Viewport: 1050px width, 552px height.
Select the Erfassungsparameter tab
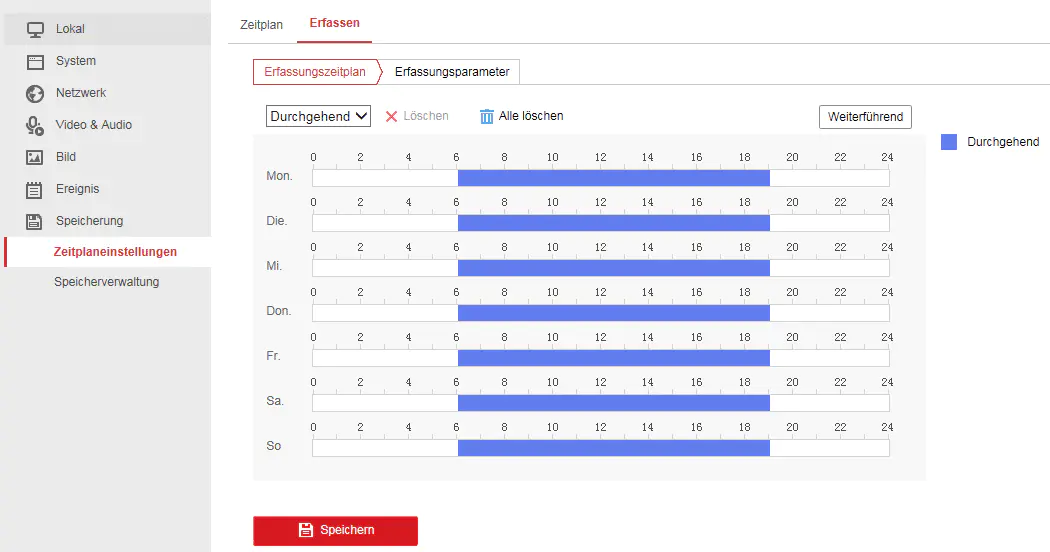click(x=452, y=72)
